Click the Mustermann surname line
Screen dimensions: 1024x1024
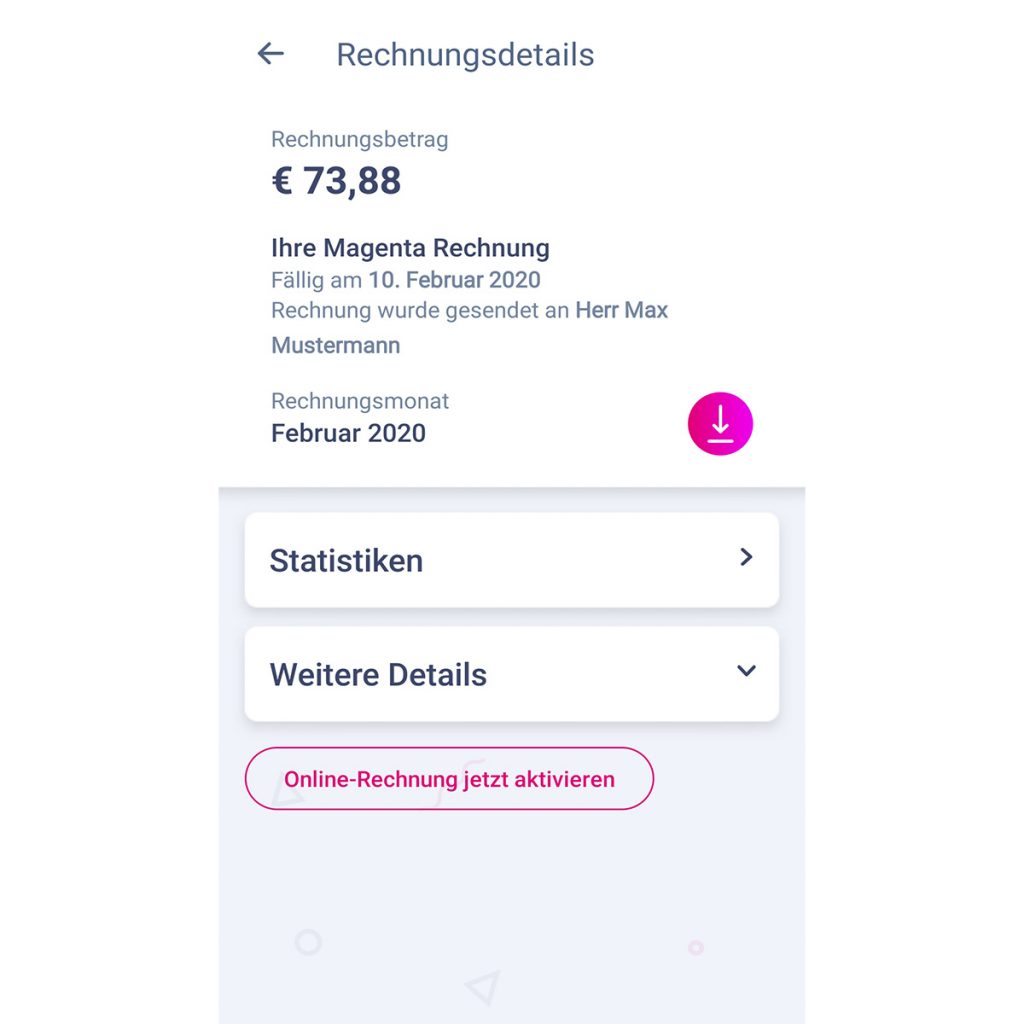[335, 346]
